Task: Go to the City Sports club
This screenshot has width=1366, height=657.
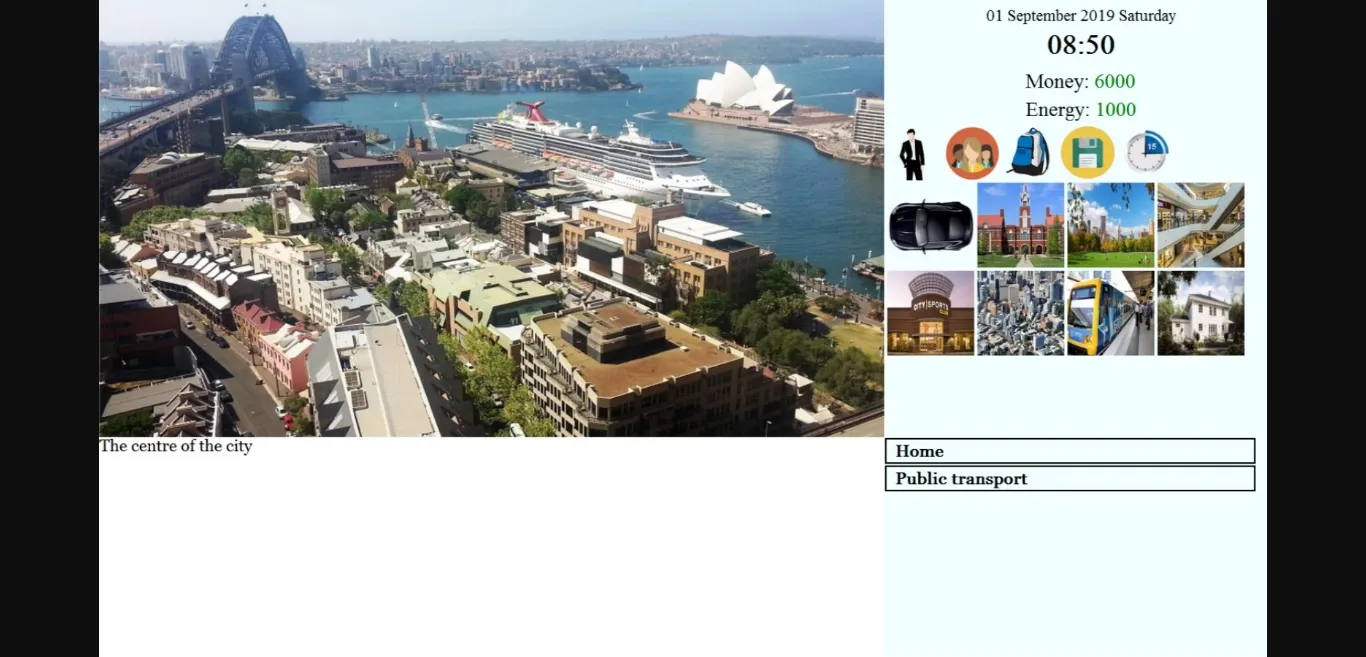Action: (931, 313)
